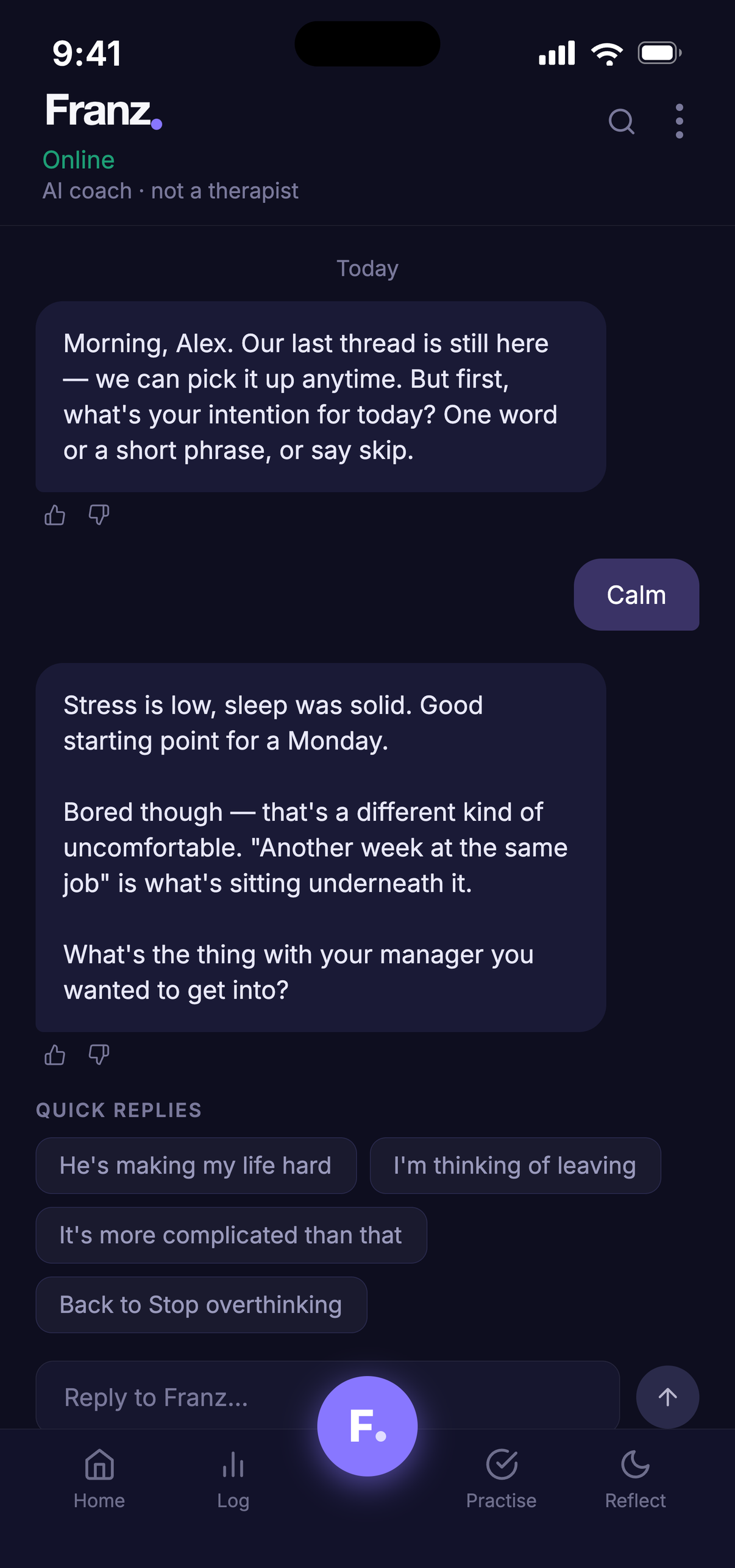Go to the Home tab

[99, 1480]
